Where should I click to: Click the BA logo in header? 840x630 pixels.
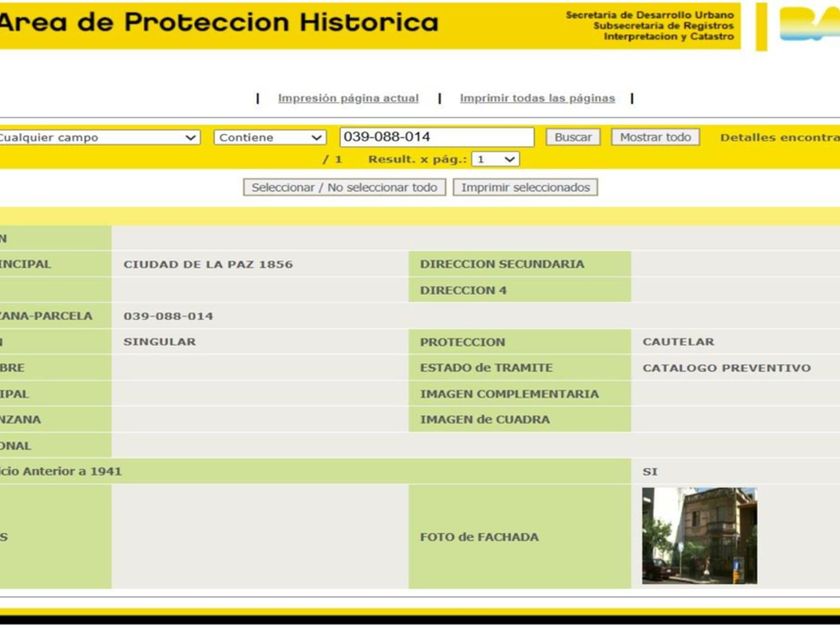[x=809, y=25]
